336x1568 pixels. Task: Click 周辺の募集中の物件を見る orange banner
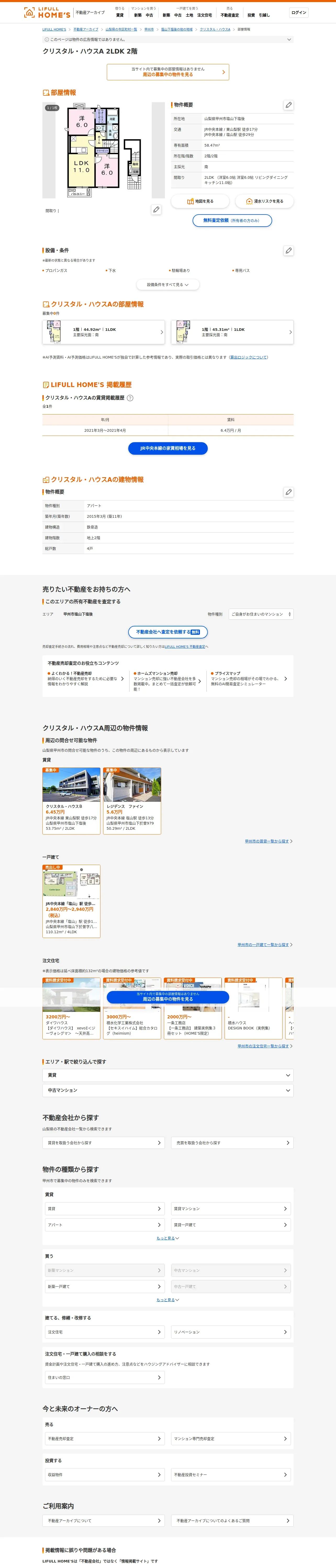pos(168,72)
